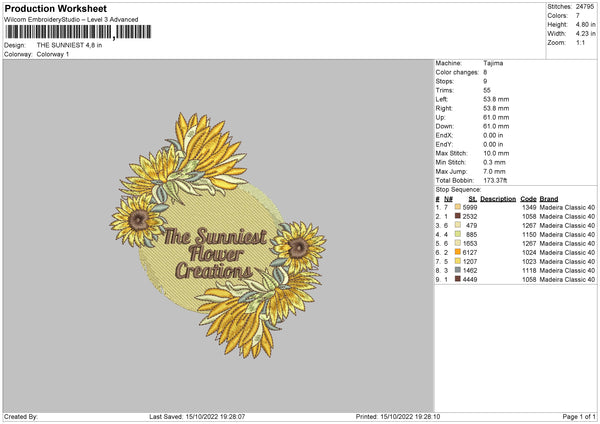Click the cream swatch beside 479 stitches
The width and height of the screenshot is (600, 424).
coord(458,225)
